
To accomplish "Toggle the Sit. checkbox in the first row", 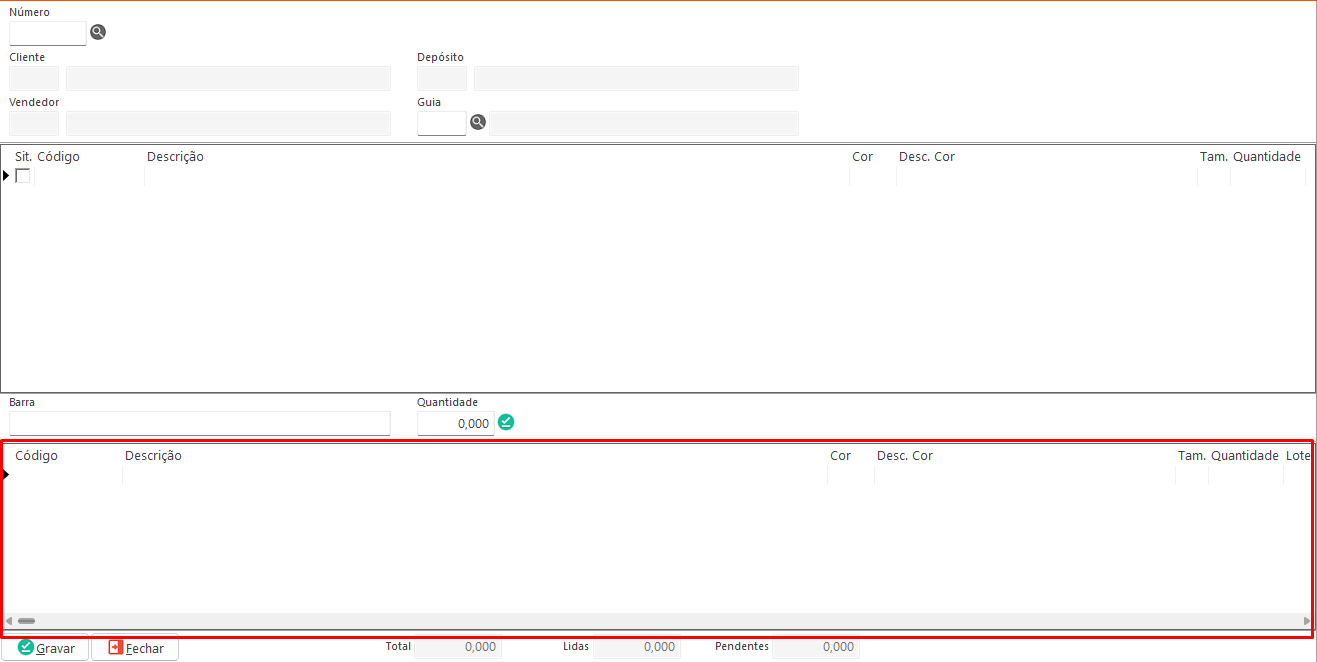I will click(x=23, y=176).
